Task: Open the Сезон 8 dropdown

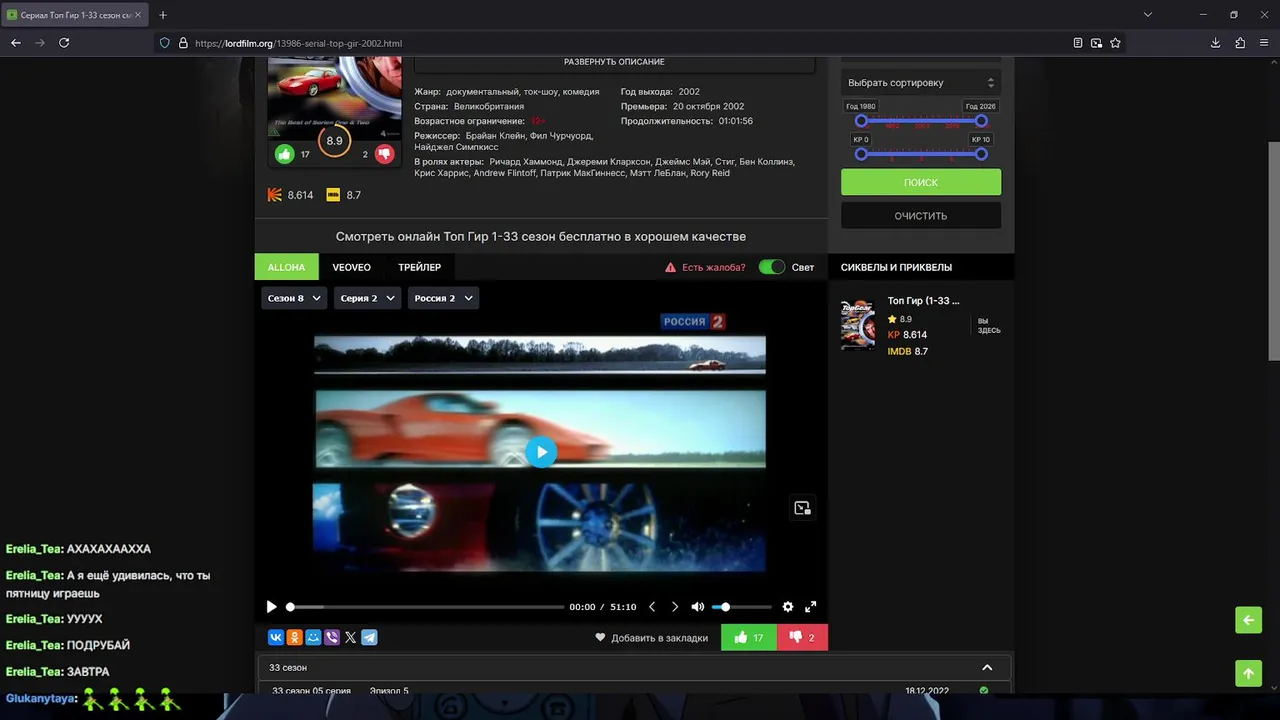Action: pyautogui.click(x=294, y=298)
